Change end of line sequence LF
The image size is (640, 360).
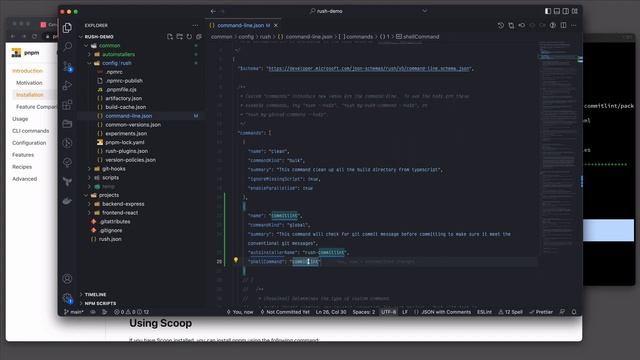click(x=405, y=312)
